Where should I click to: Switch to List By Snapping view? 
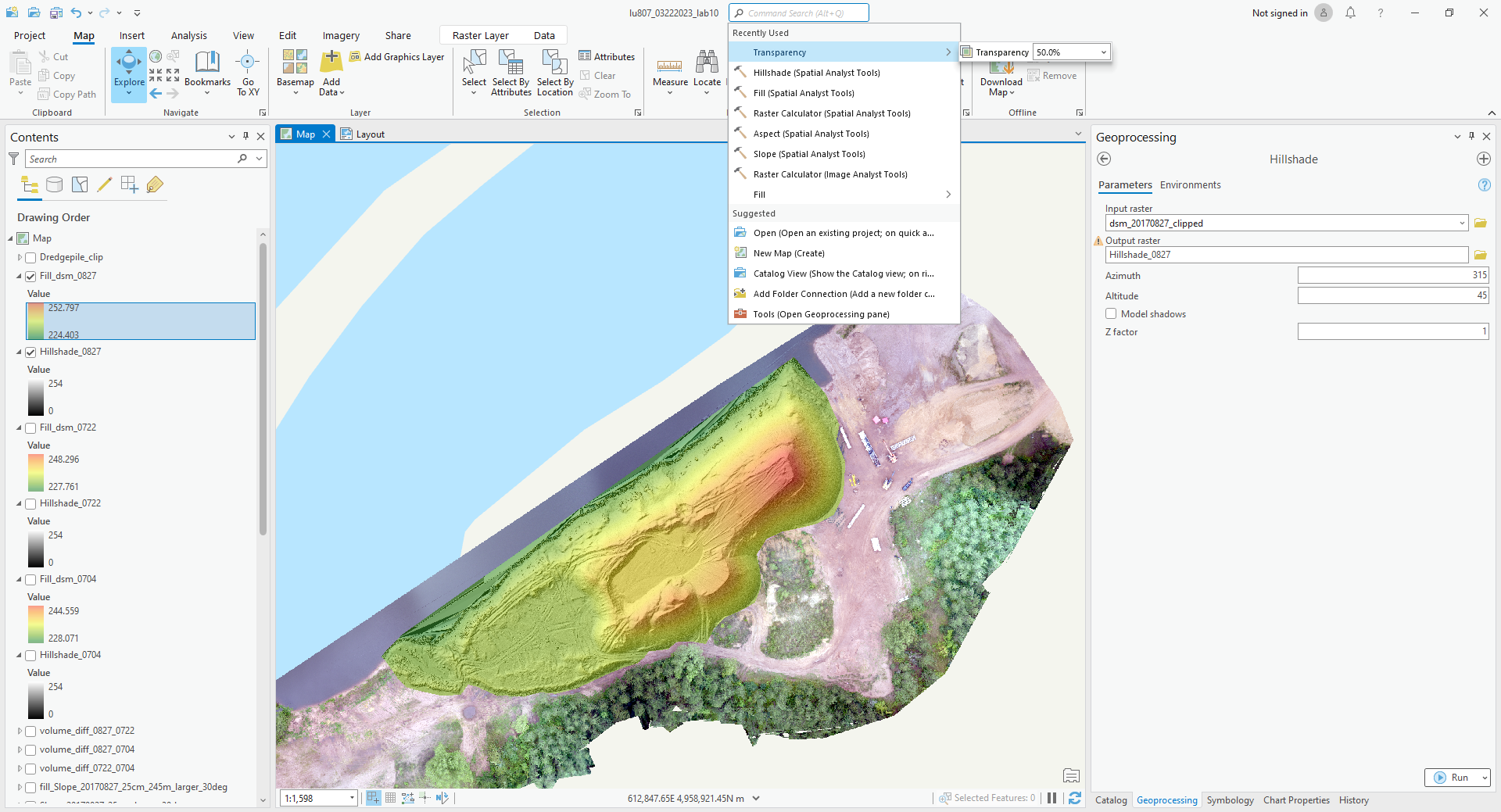[130, 184]
